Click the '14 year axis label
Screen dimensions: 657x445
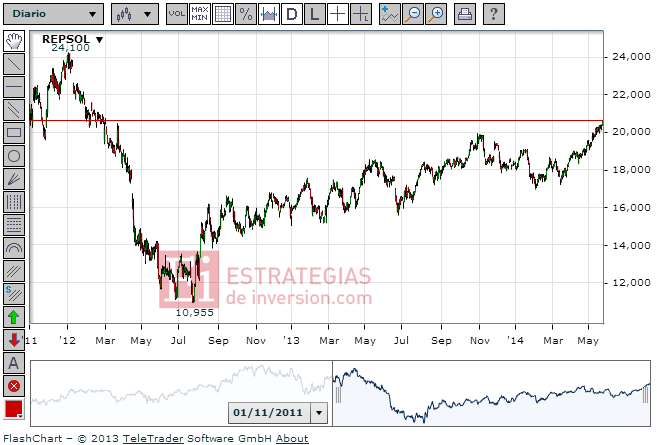coord(515,341)
